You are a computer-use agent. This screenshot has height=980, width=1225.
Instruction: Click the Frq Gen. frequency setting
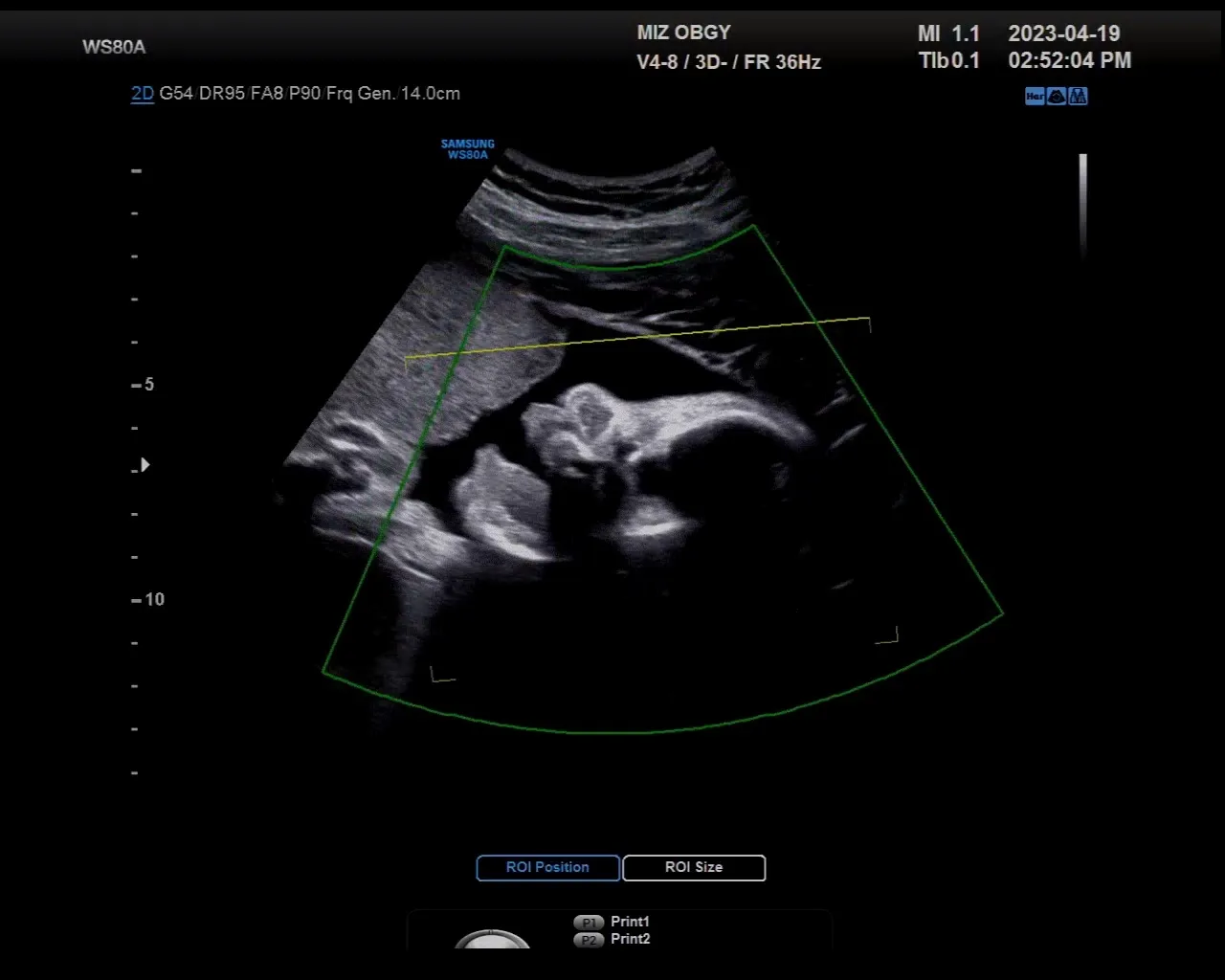361,94
